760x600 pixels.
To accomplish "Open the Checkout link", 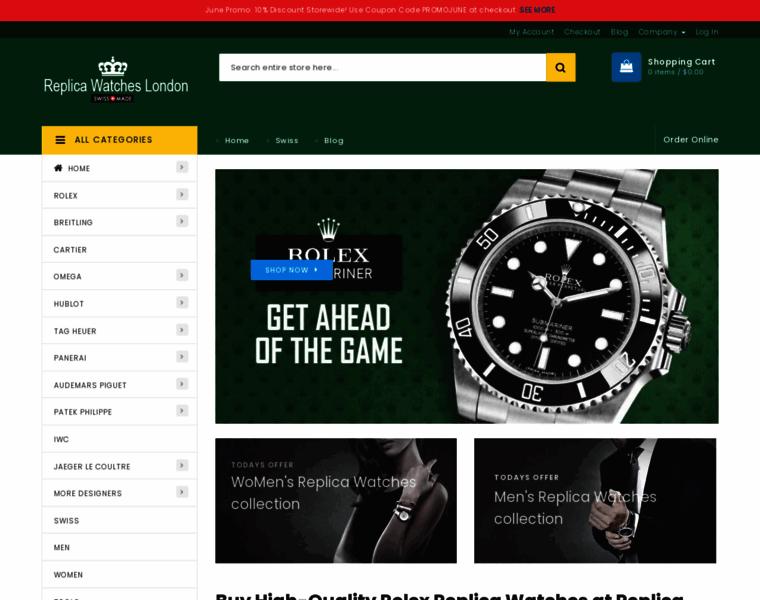I will tap(582, 32).
